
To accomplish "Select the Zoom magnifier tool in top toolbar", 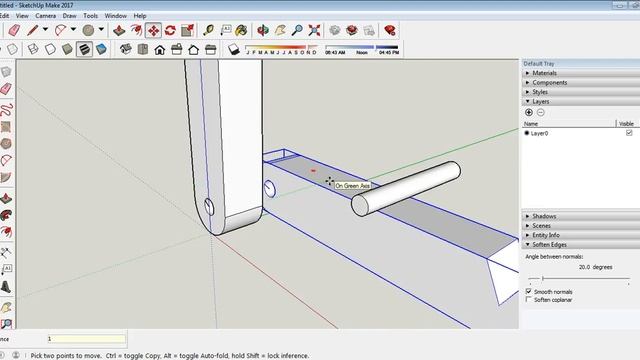I will (x=297, y=30).
